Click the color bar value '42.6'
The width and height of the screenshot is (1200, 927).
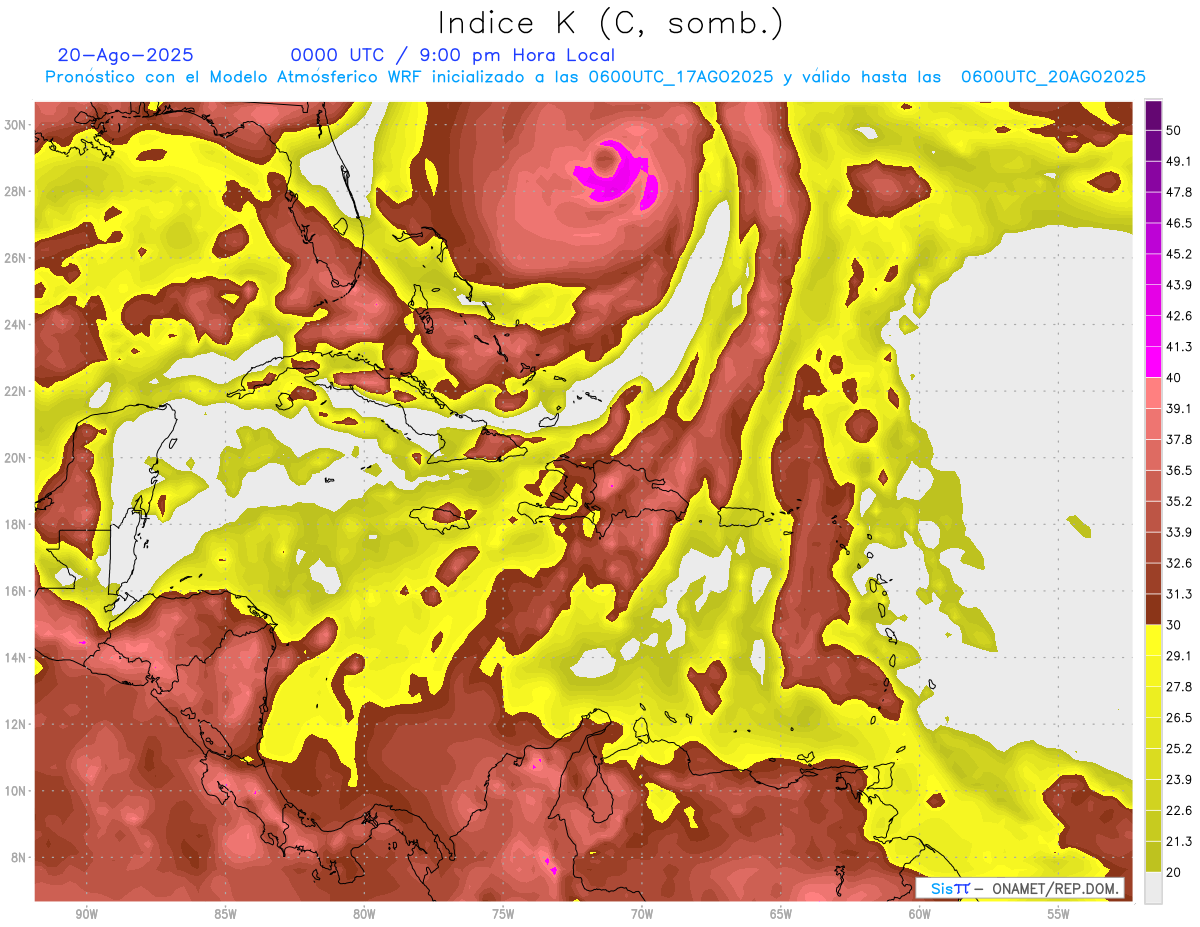tap(1178, 316)
